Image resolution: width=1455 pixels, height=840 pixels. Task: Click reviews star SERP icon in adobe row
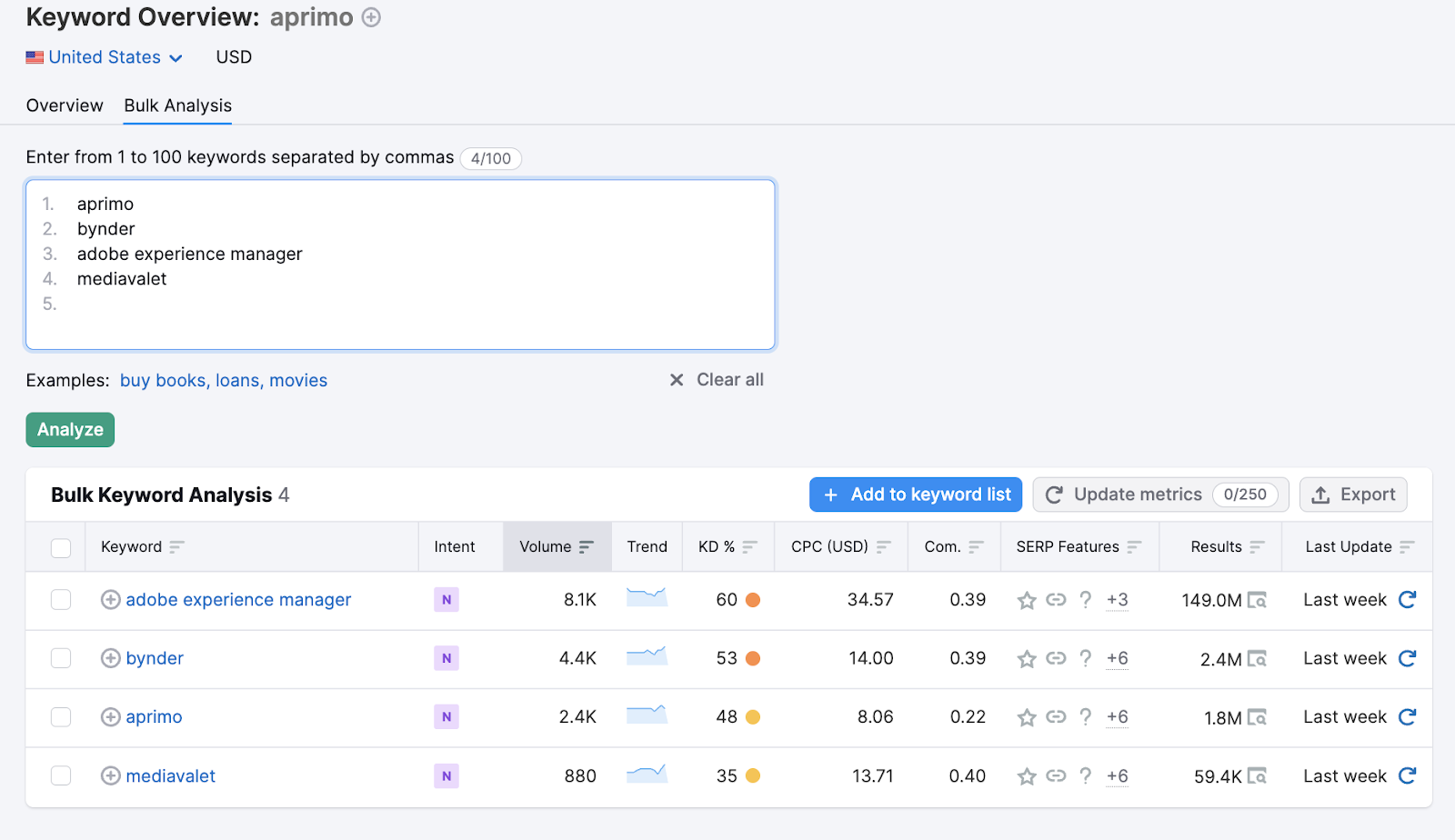1027,600
